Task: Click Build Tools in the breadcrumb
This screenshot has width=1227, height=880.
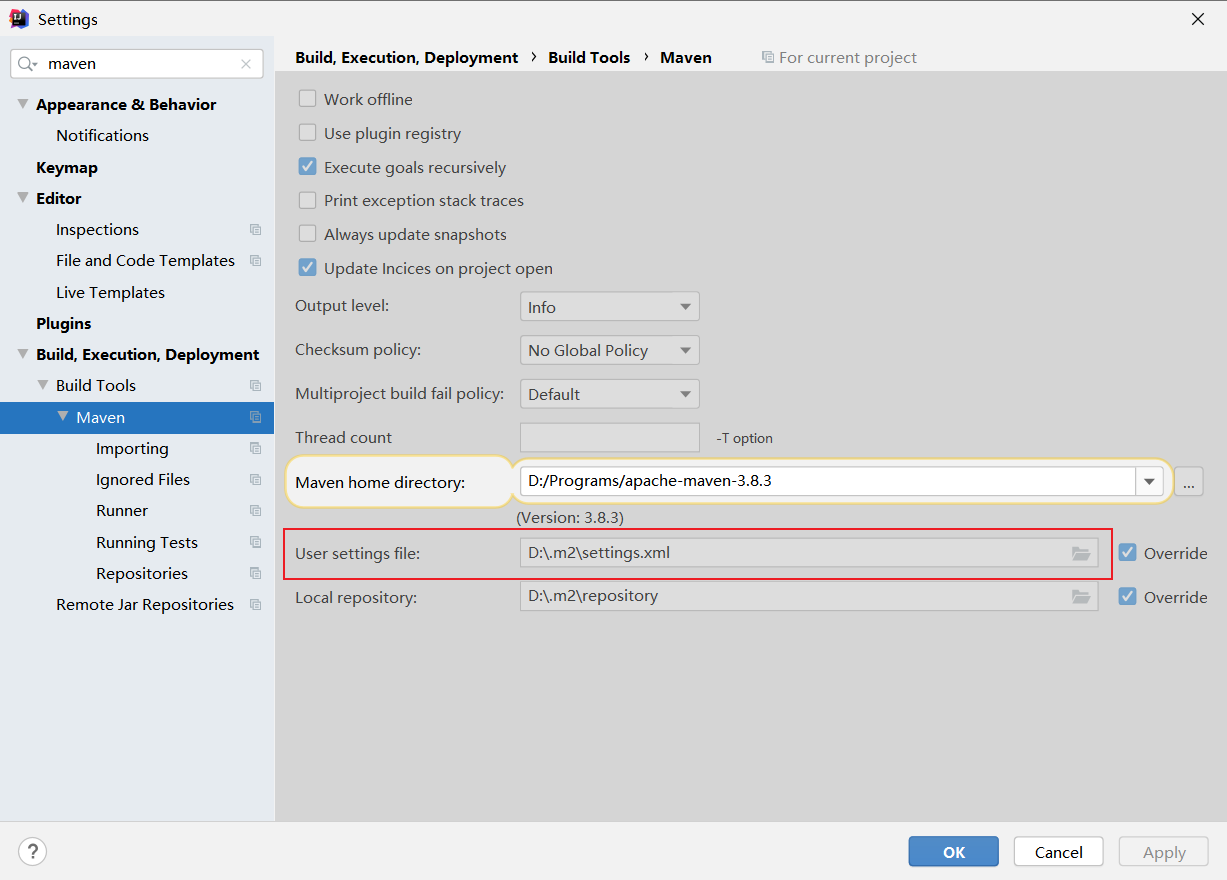Action: pos(589,58)
